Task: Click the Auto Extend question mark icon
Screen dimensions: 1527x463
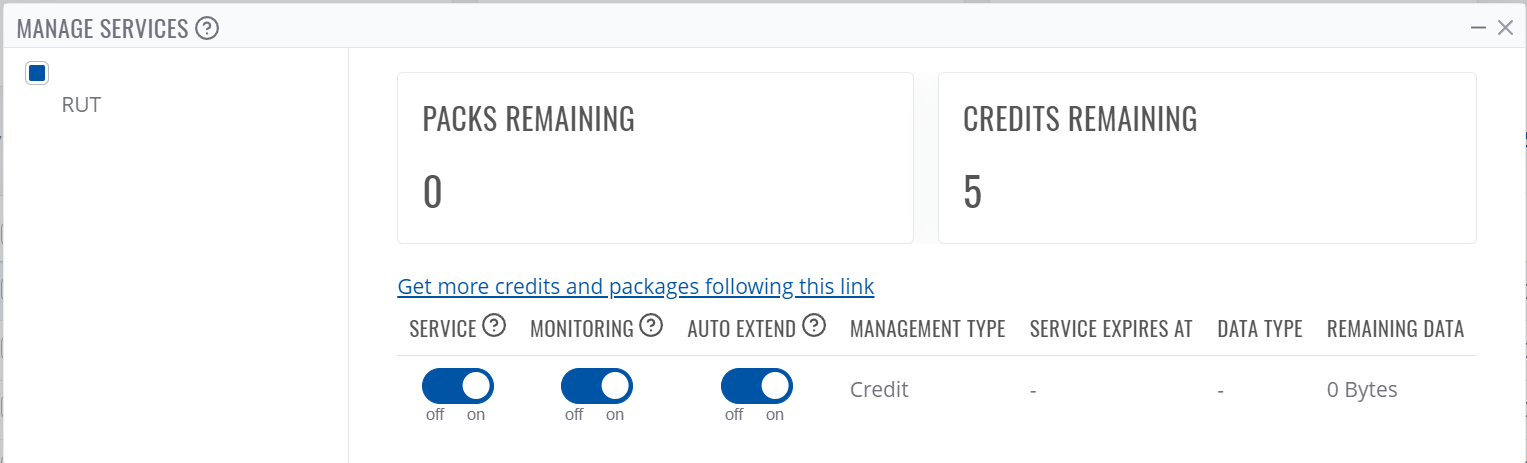Action: 814,326
